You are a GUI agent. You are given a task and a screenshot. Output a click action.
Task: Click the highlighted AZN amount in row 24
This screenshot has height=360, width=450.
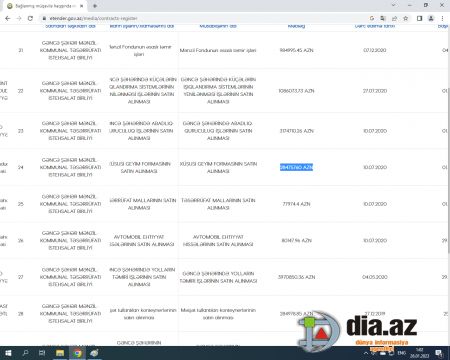coord(296,167)
